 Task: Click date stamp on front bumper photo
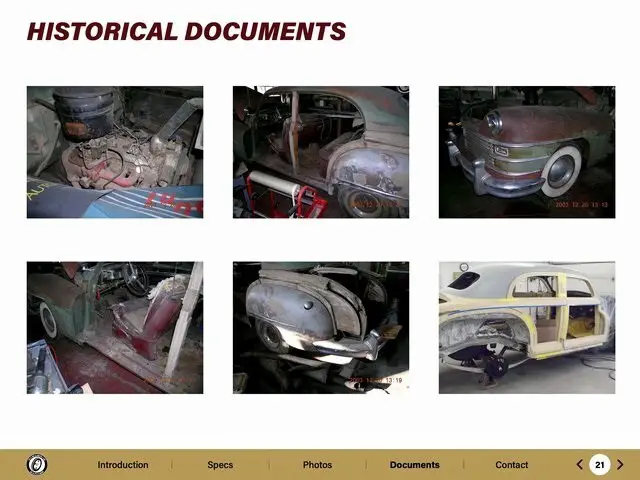(x=582, y=204)
